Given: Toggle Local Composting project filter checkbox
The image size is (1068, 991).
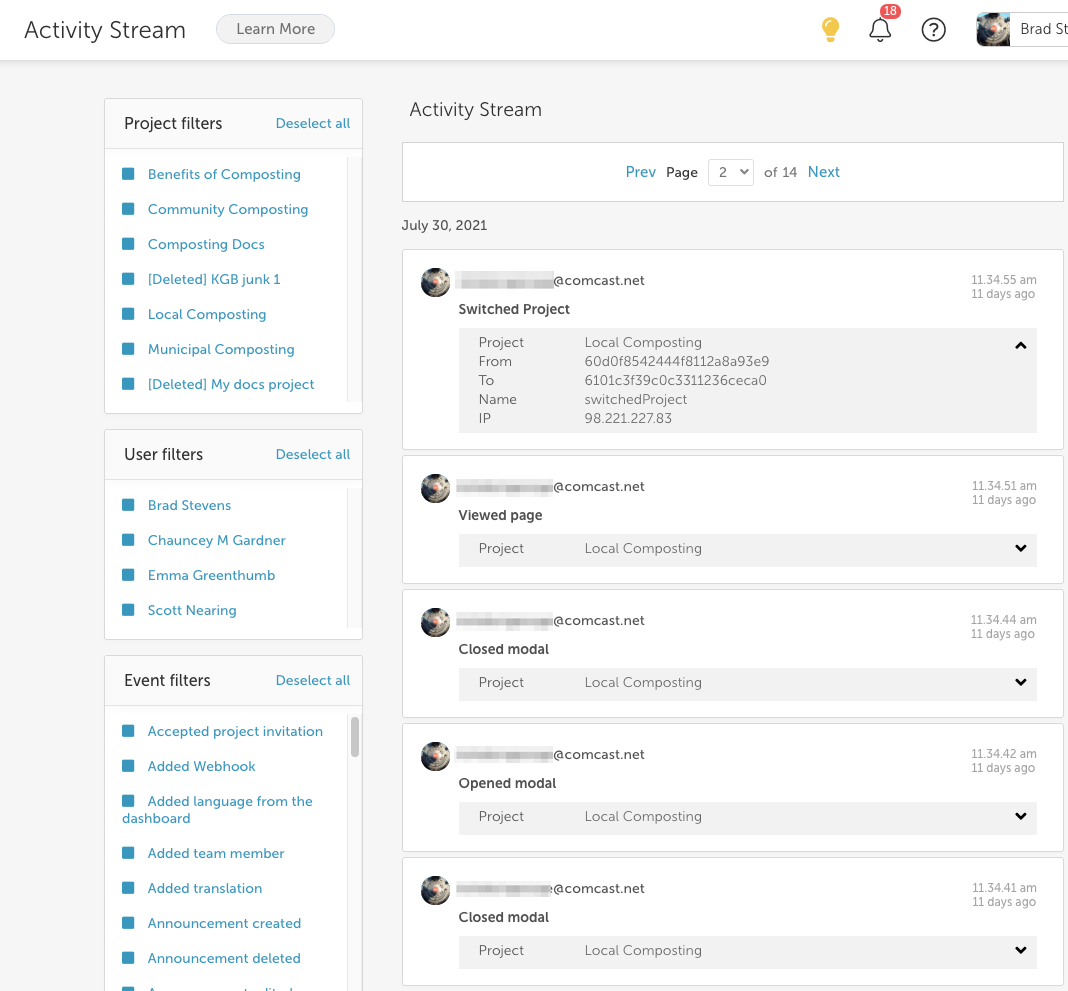Looking at the screenshot, I should pos(128,313).
